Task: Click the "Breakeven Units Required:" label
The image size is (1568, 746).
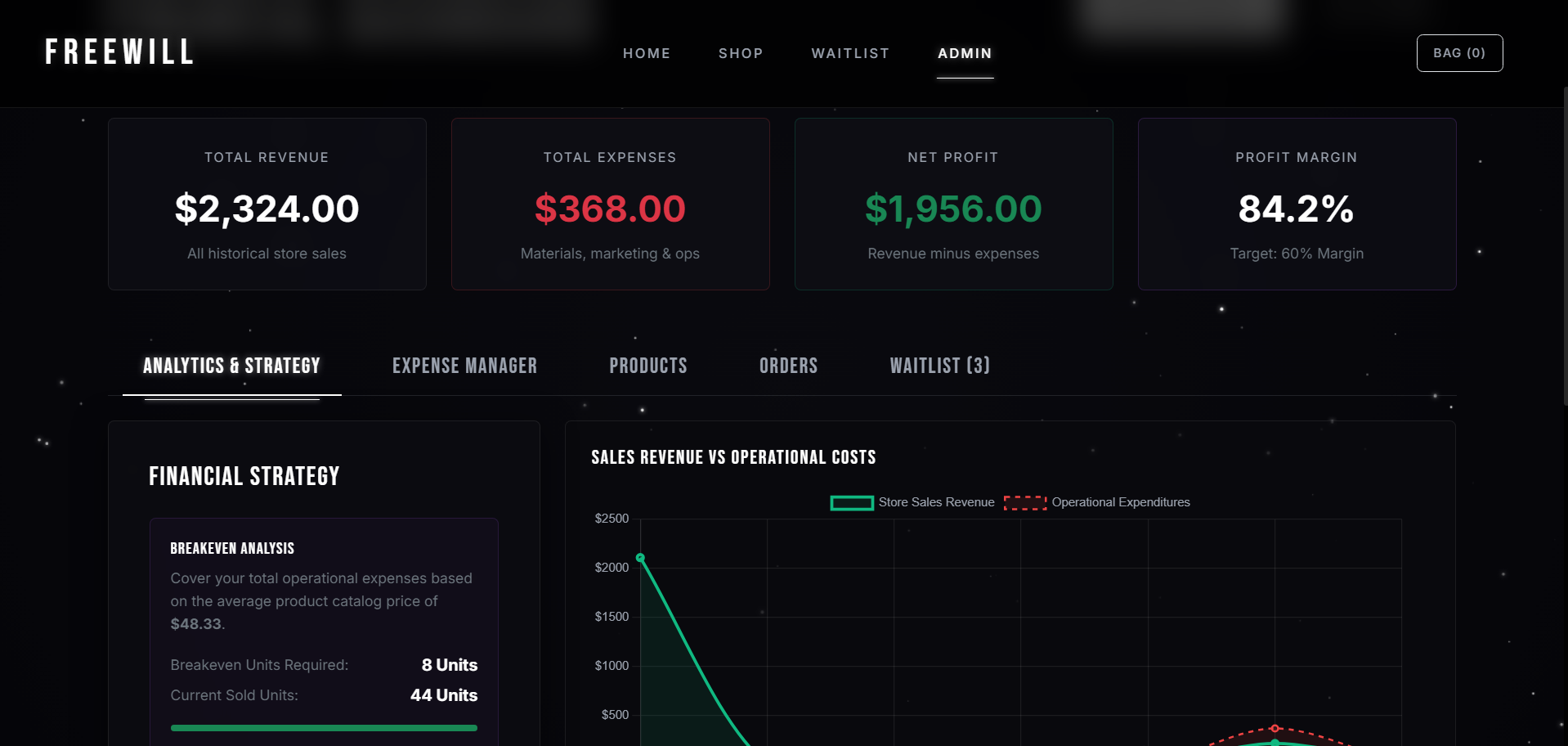Action: tap(259, 665)
